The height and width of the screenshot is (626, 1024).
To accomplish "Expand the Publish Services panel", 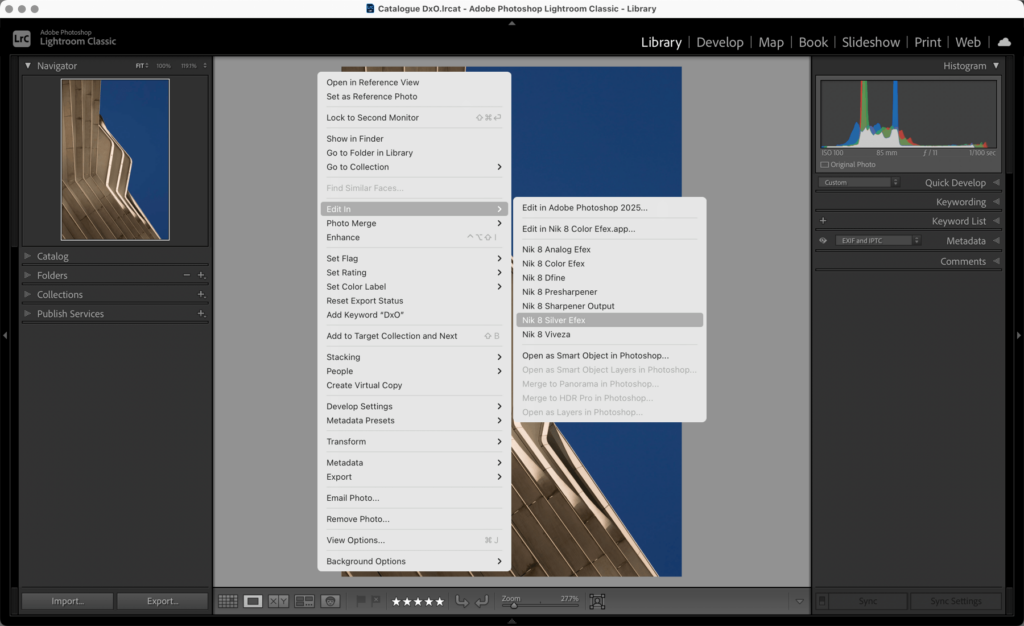I will click(27, 313).
